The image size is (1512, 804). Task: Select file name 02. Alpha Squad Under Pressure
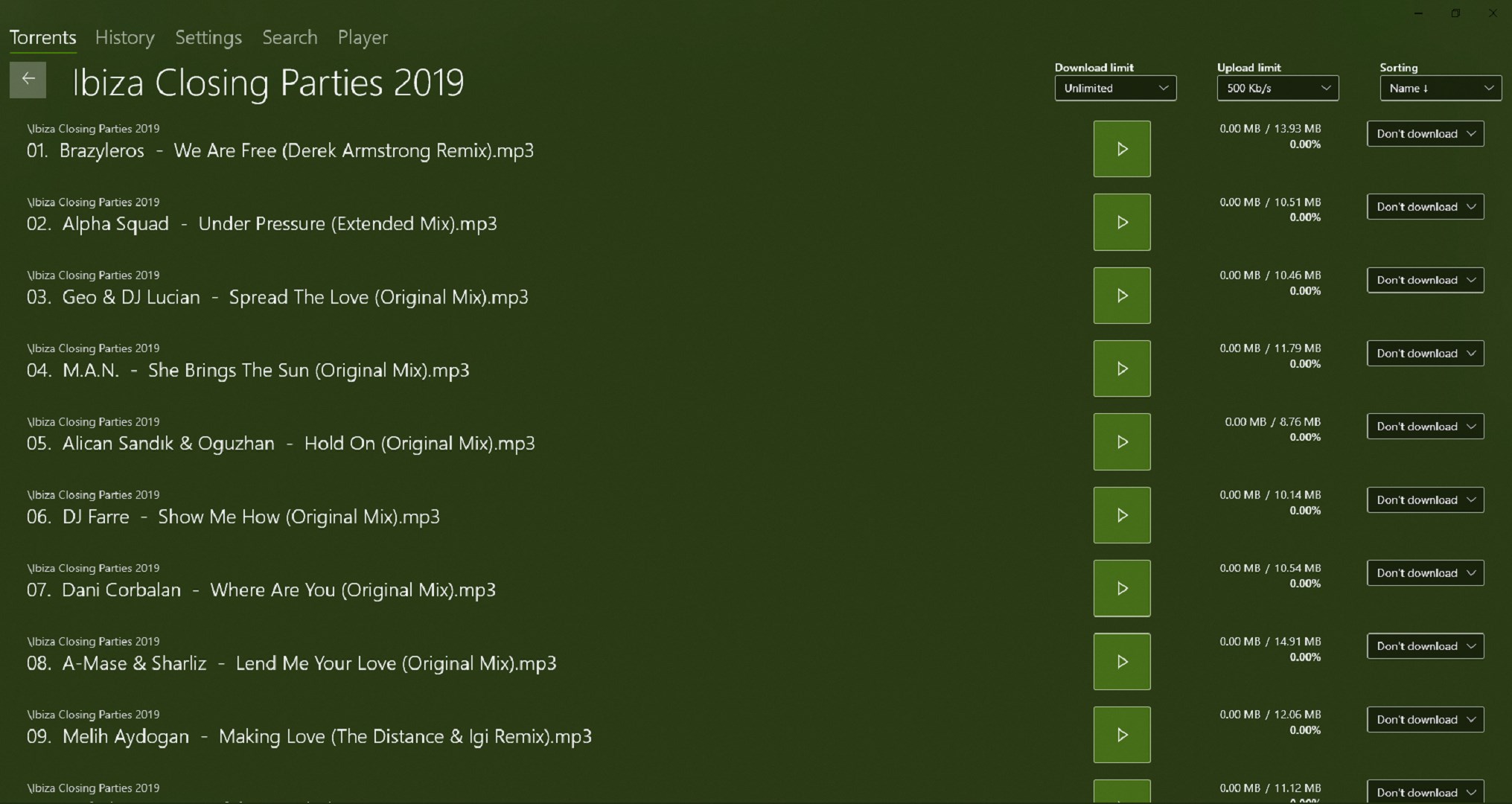coord(261,223)
